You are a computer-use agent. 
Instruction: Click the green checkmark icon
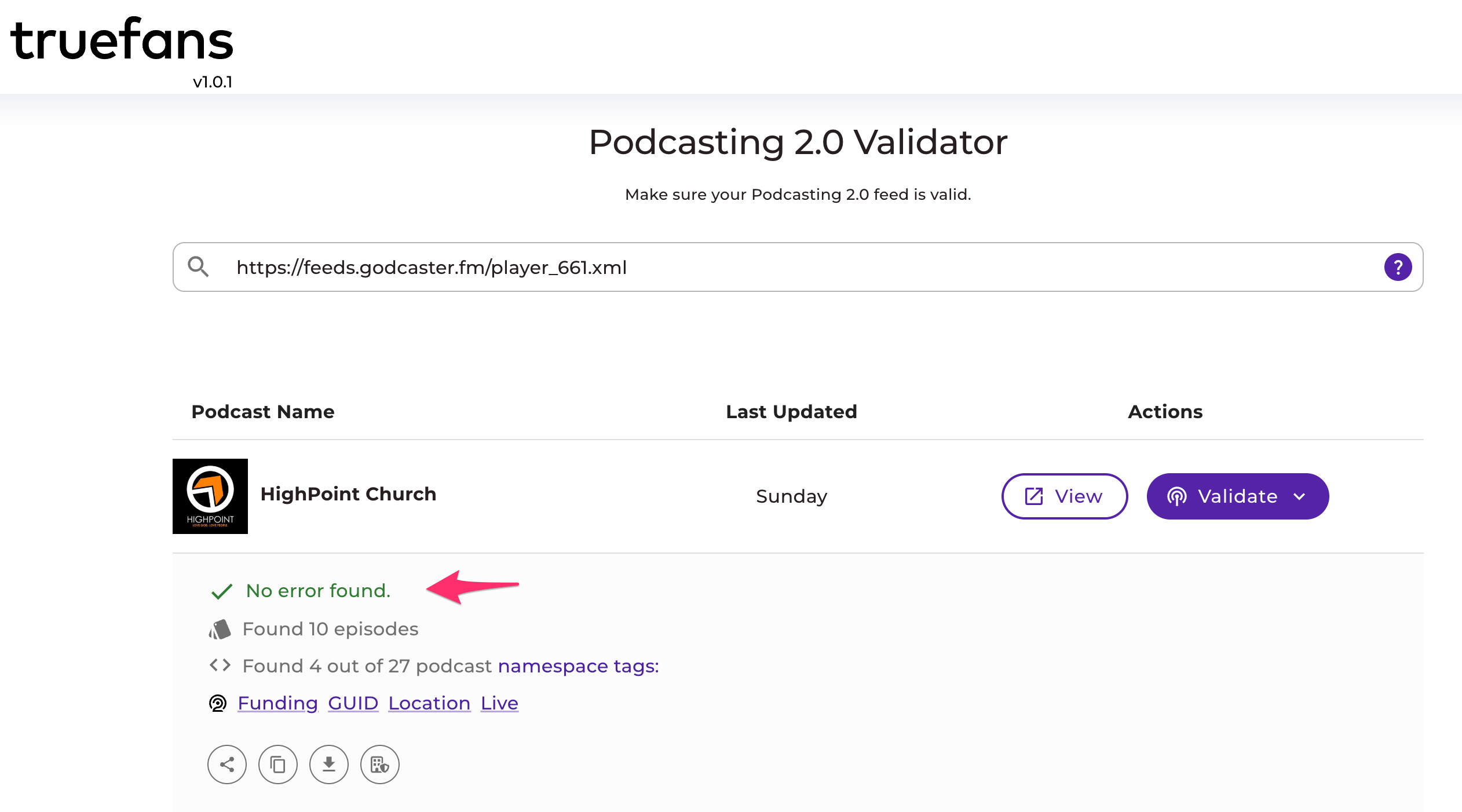point(222,591)
